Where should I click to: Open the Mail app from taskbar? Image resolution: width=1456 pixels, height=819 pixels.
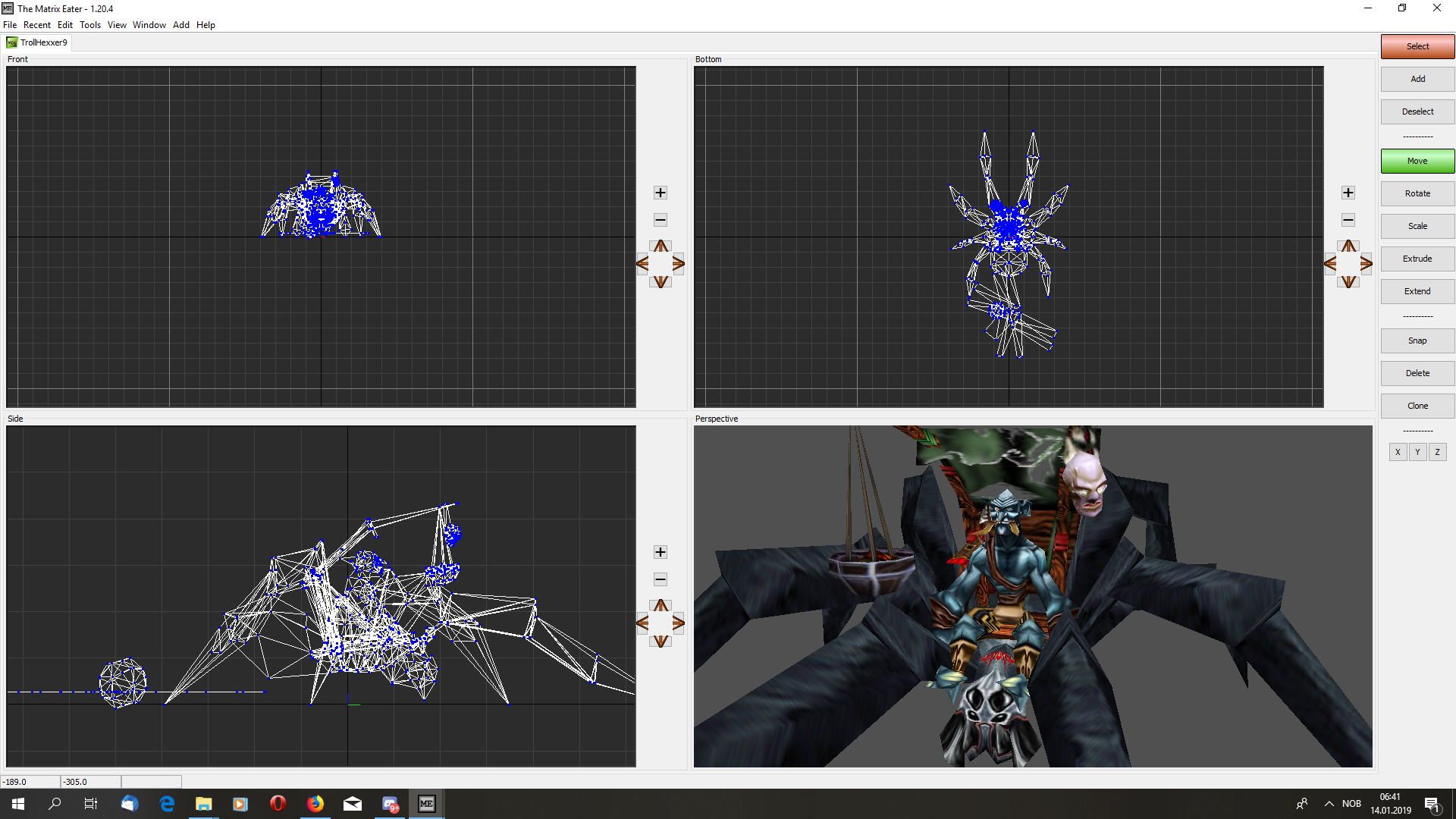click(x=353, y=804)
